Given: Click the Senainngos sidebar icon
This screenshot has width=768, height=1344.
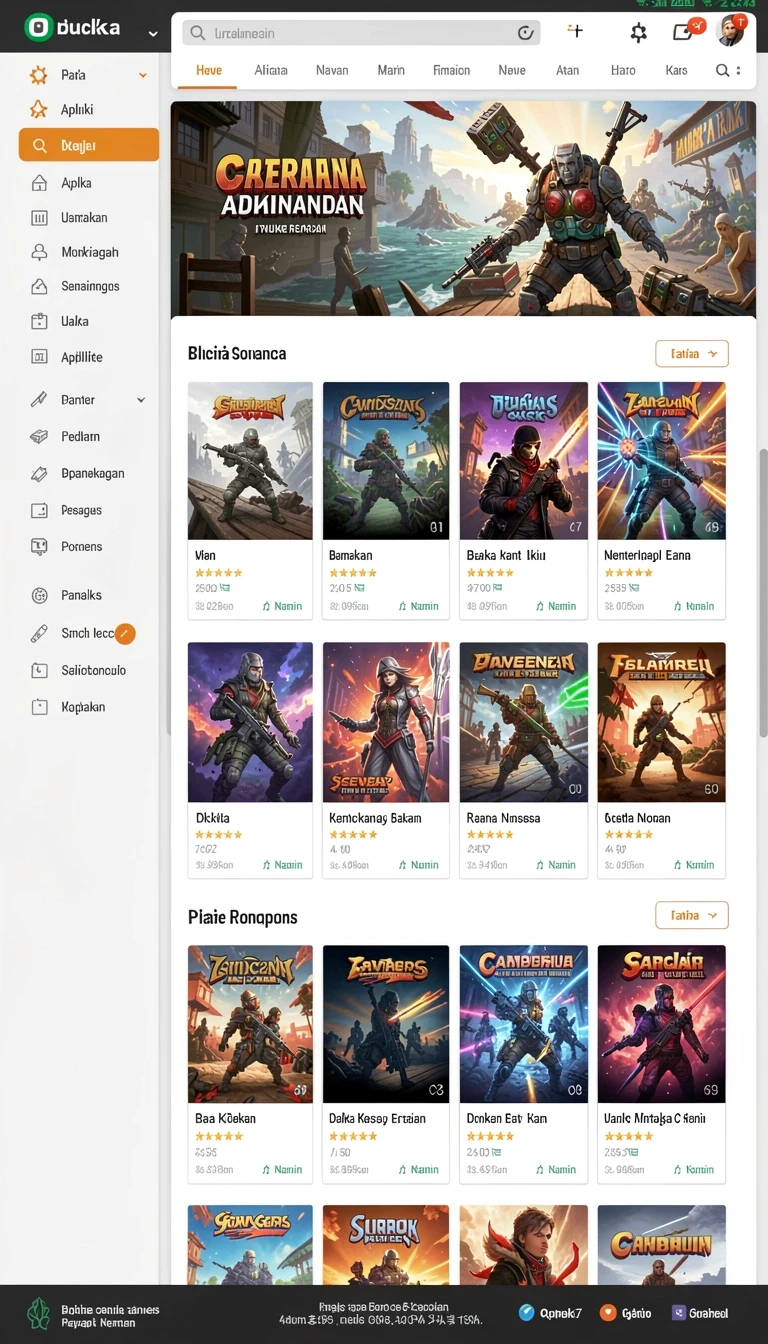Looking at the screenshot, I should tap(40, 286).
